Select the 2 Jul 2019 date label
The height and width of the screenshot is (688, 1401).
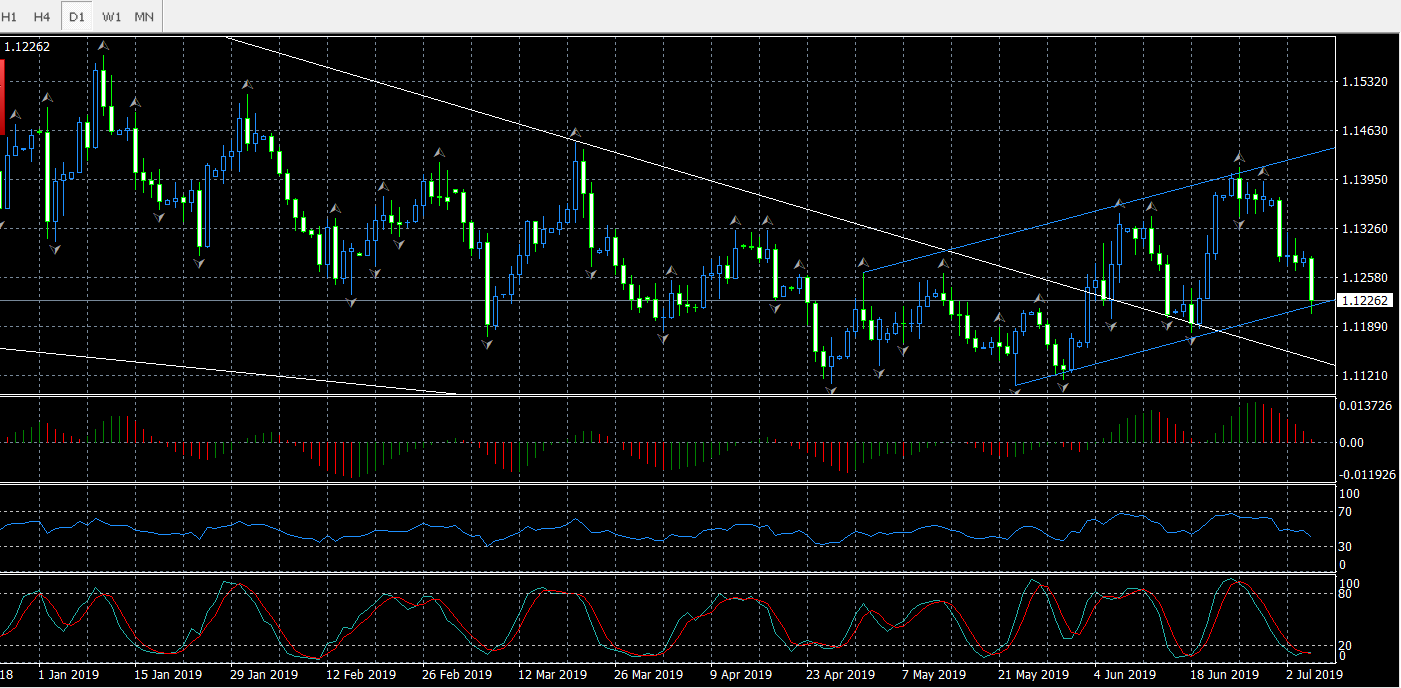pyautogui.click(x=1314, y=675)
